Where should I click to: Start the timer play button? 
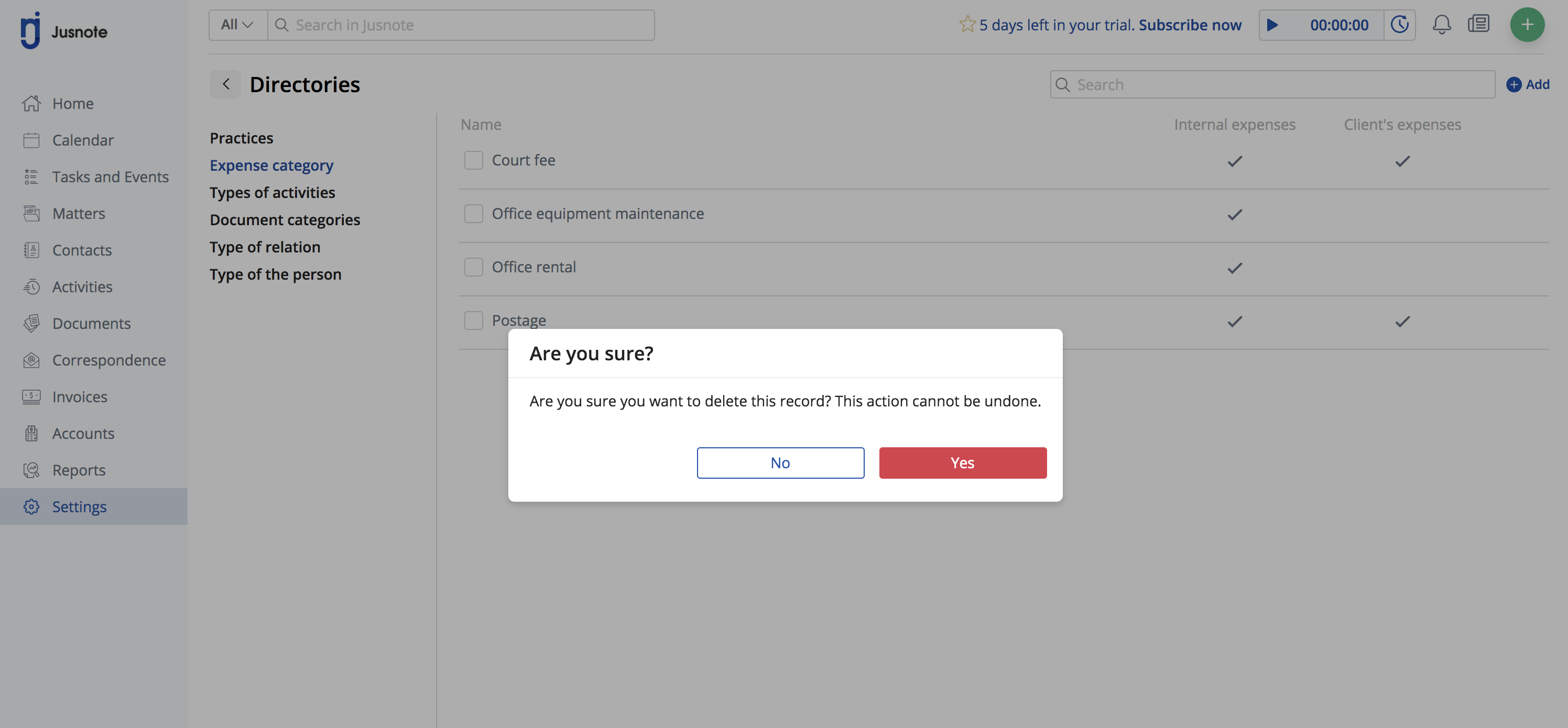coord(1271,25)
